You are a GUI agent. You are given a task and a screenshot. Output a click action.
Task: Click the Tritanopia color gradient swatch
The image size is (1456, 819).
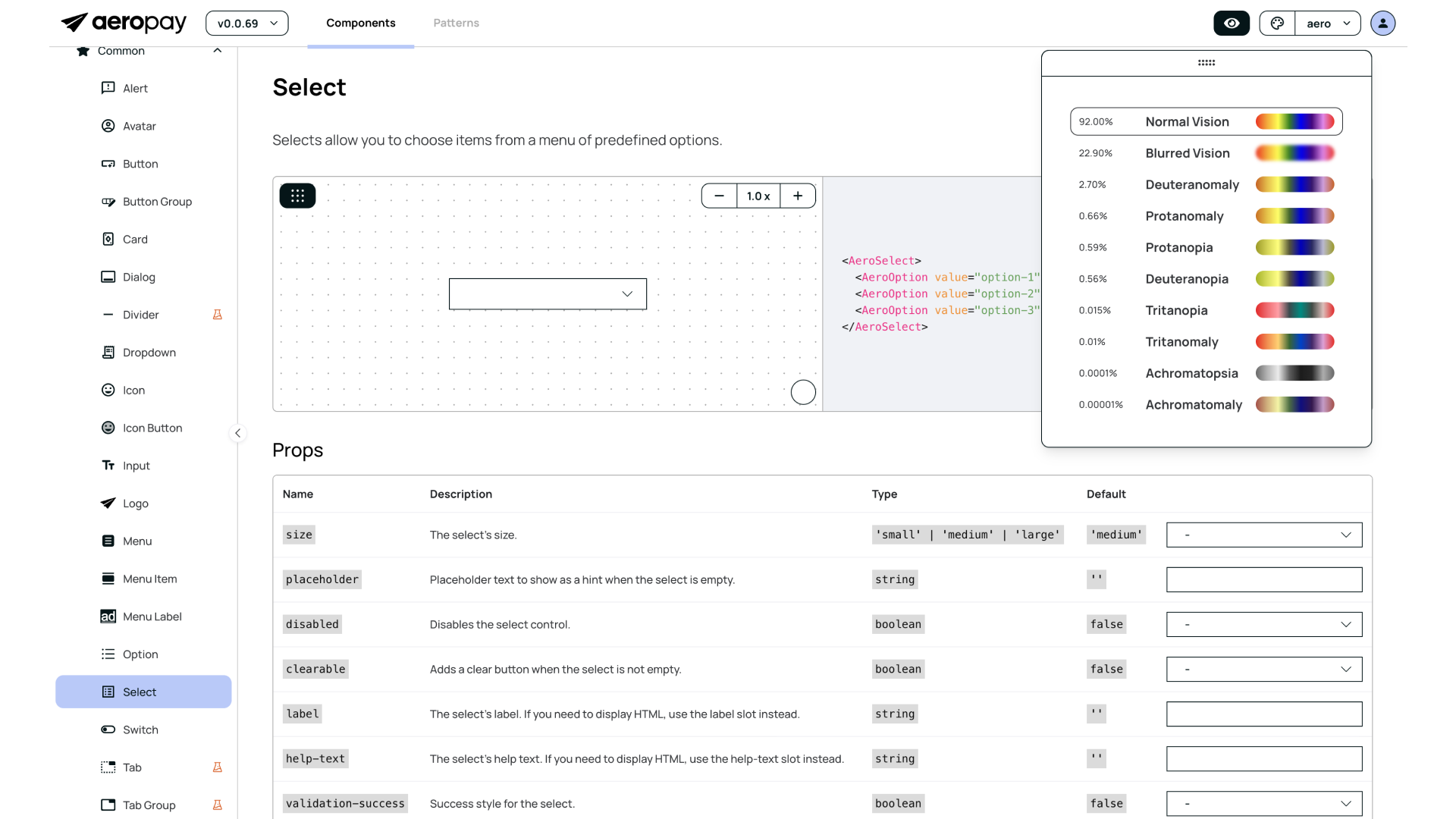[1294, 310]
